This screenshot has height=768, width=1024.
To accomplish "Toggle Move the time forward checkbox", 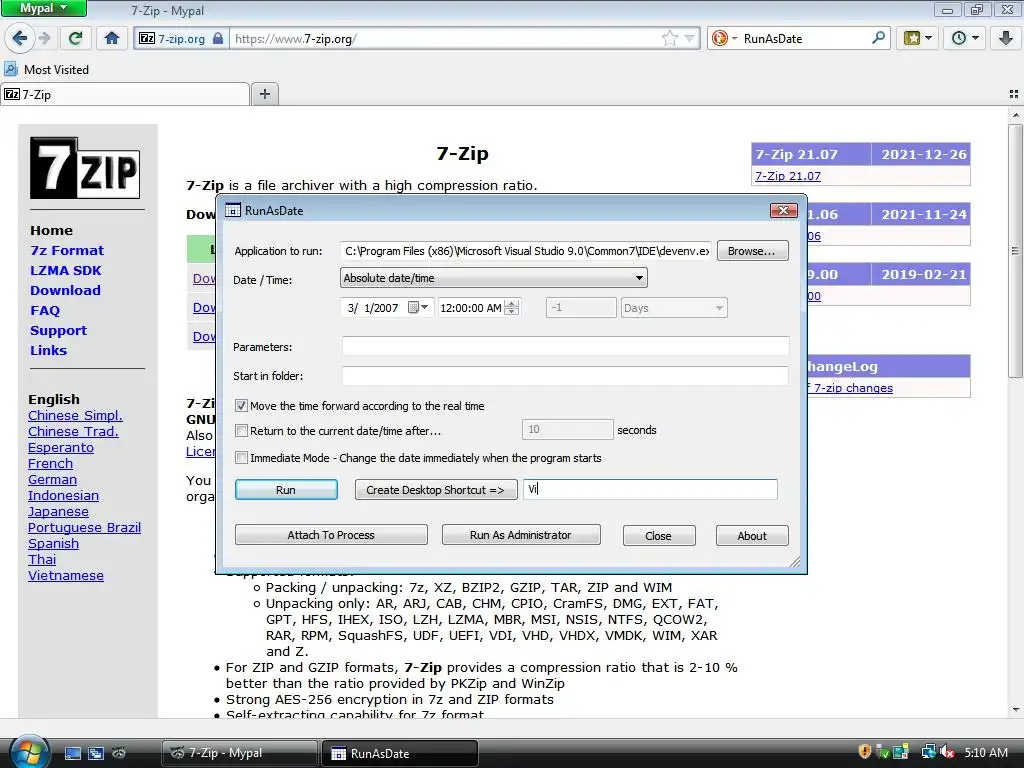I will pyautogui.click(x=241, y=406).
